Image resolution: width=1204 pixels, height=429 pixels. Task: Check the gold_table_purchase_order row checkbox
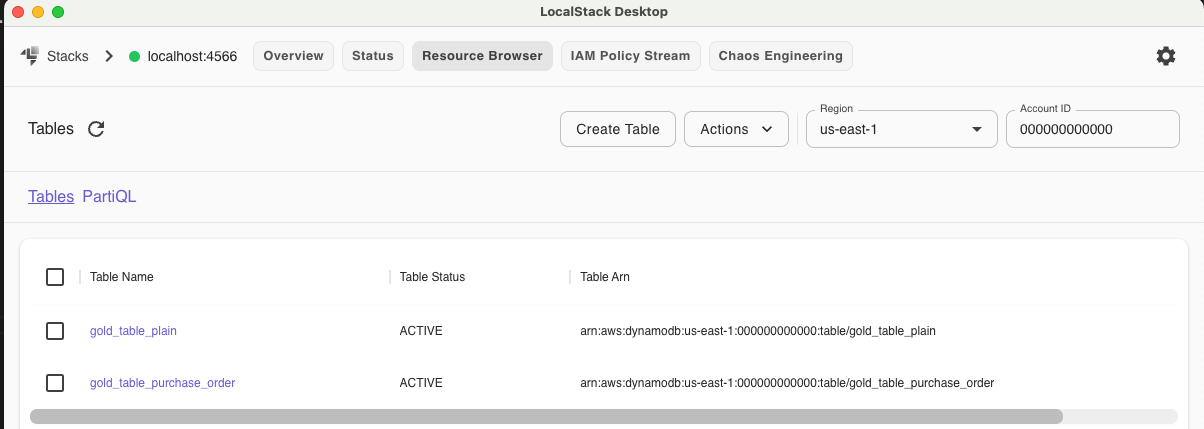coord(55,383)
